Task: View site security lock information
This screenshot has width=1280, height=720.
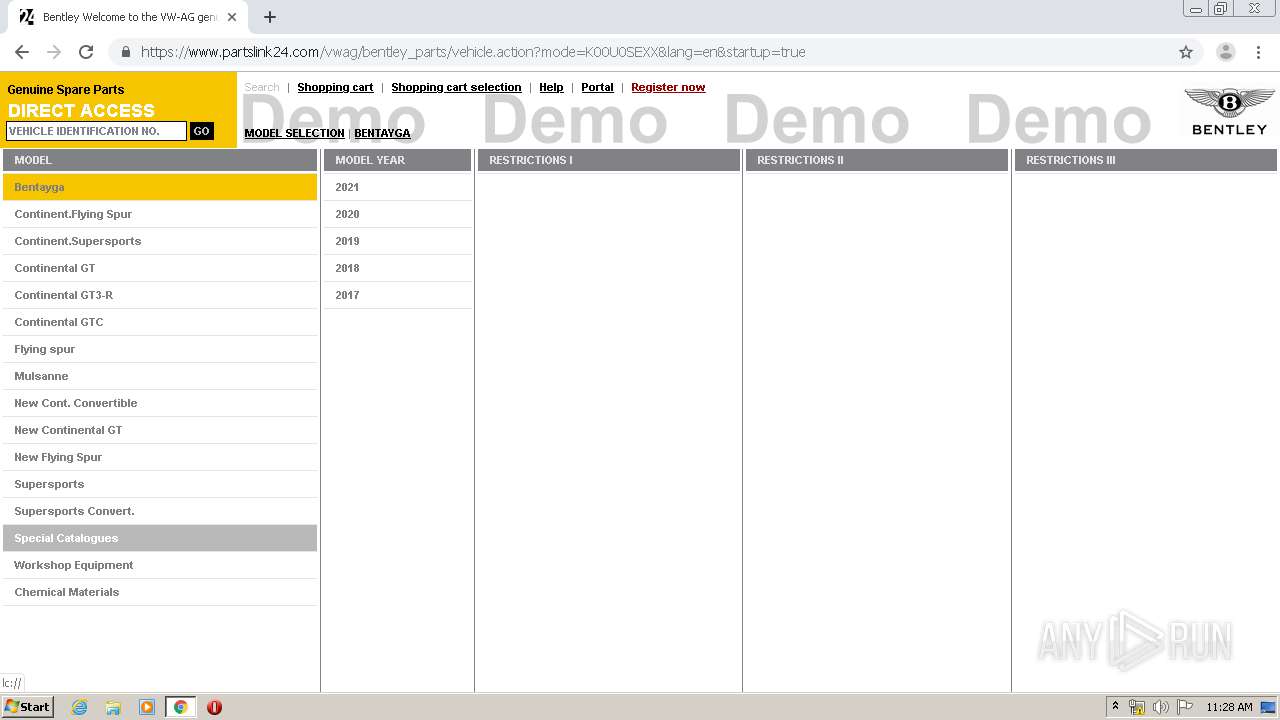Action: pyautogui.click(x=125, y=52)
